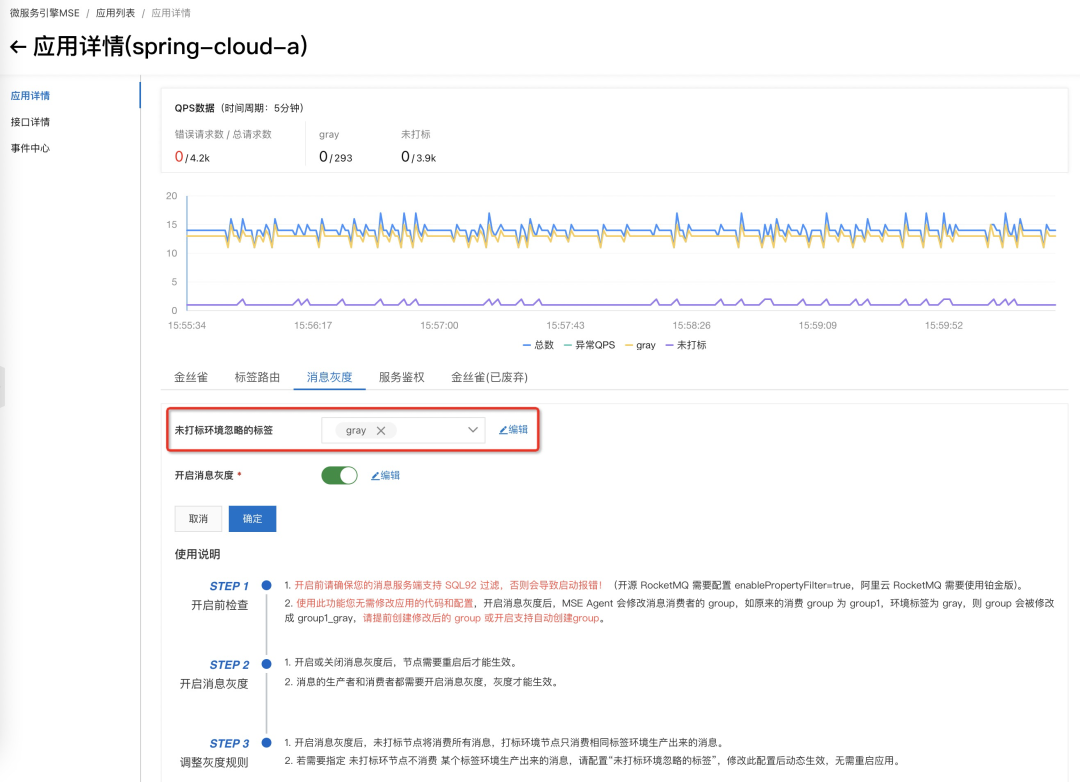Click the STEP 1 blue marker dot

pyautogui.click(x=267, y=586)
